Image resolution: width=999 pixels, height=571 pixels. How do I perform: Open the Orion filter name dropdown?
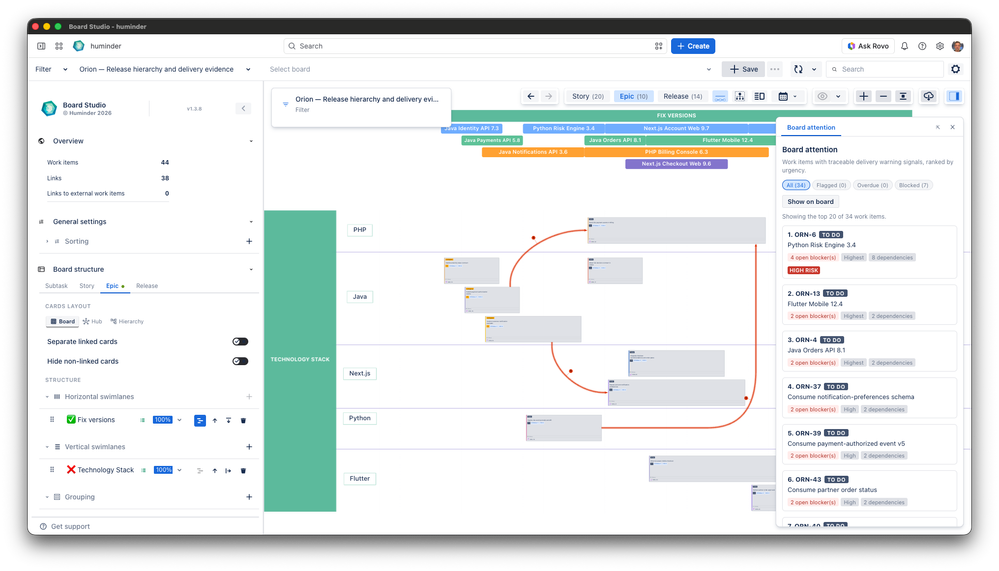click(165, 69)
